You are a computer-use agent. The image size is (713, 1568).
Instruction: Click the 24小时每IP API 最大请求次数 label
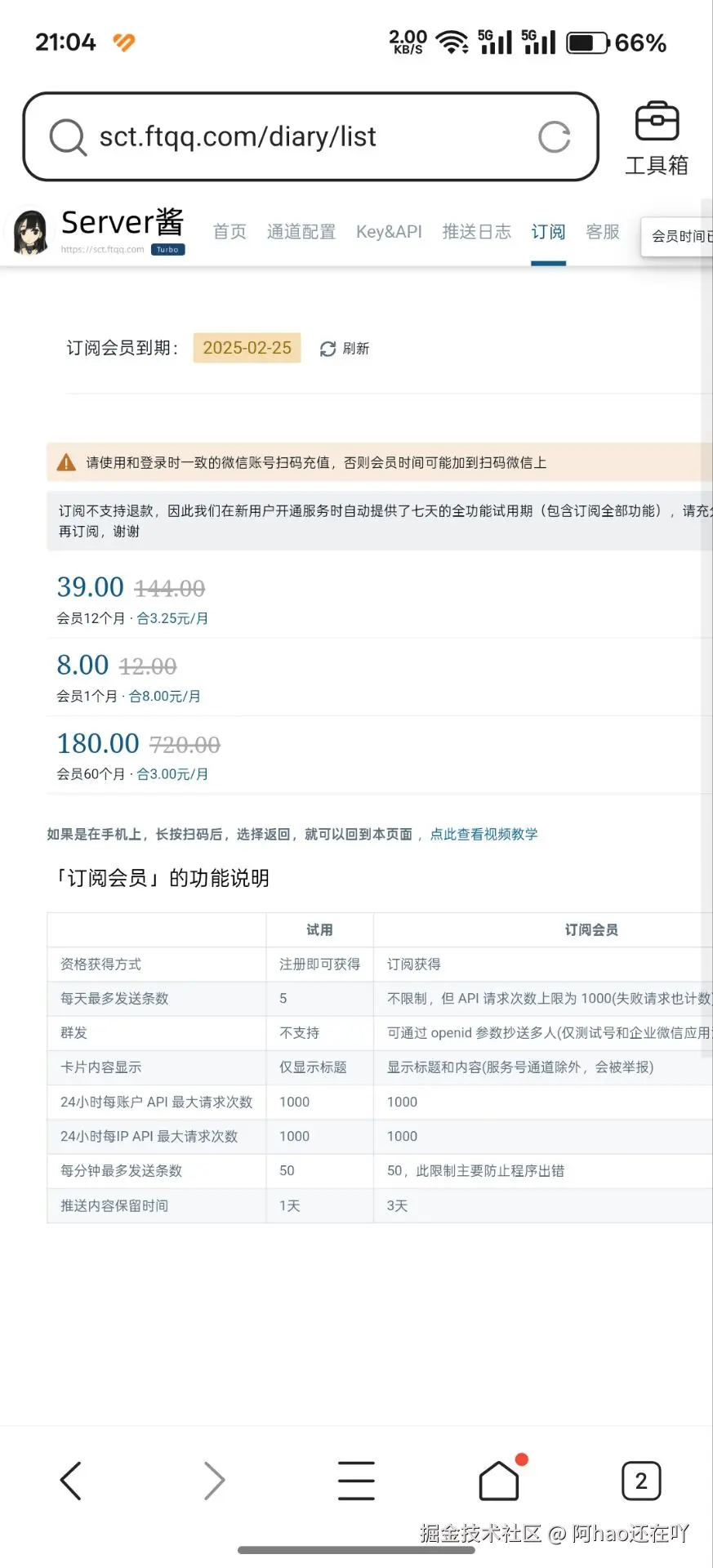point(149,1136)
